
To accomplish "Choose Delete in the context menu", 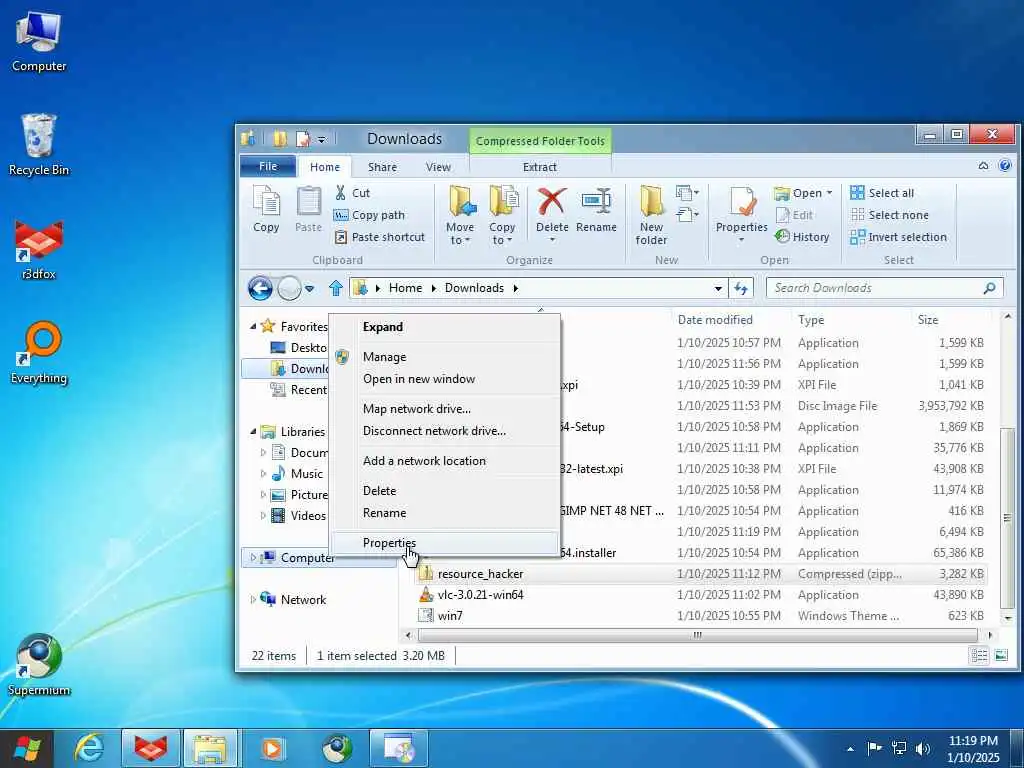I will (444, 491).
